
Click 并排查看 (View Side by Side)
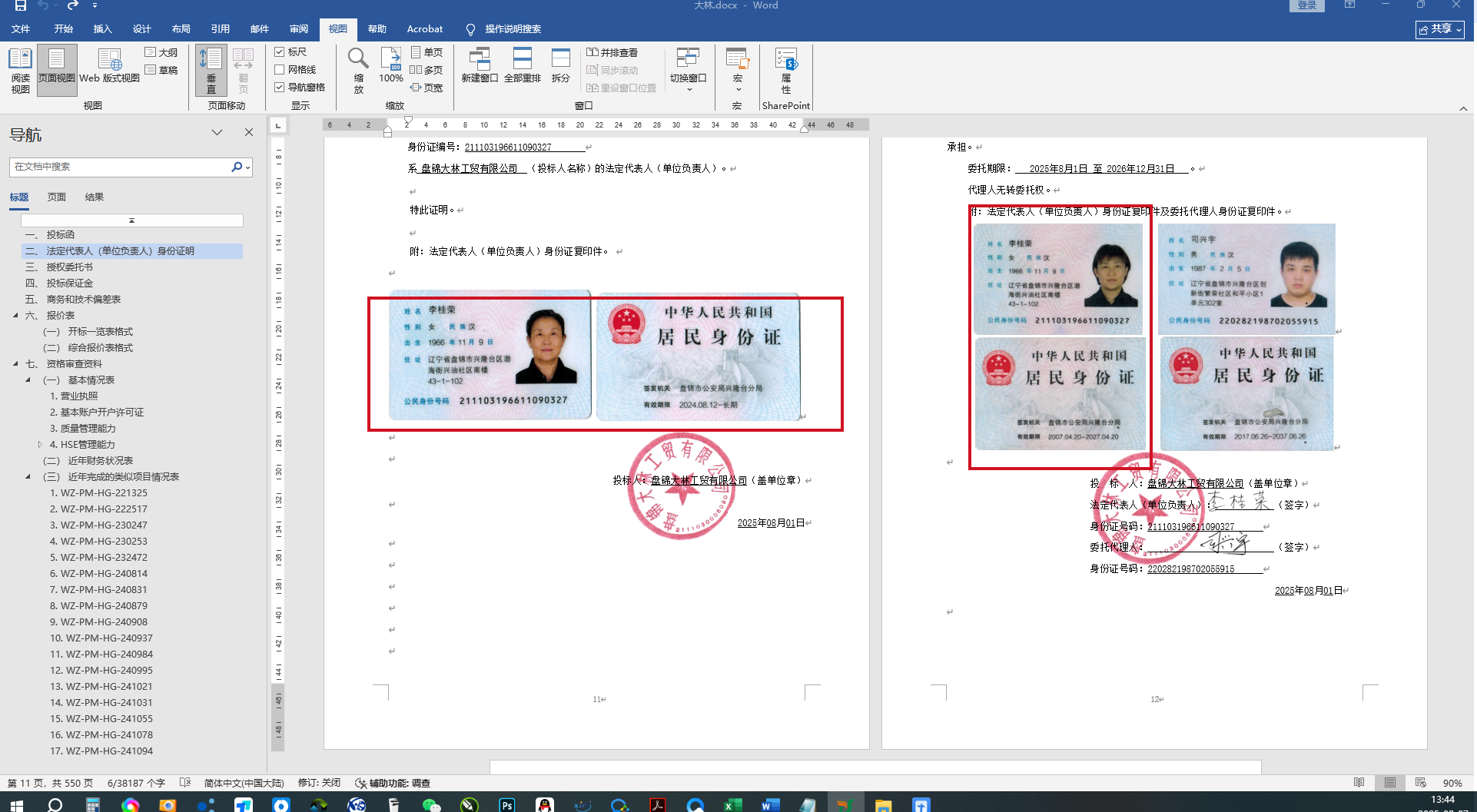coord(612,52)
